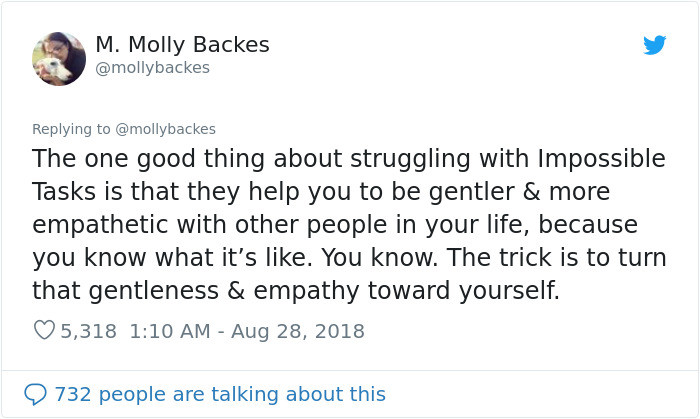This screenshot has width=700, height=419.
Task: Click the 5,318 likes count
Action: click(88, 332)
